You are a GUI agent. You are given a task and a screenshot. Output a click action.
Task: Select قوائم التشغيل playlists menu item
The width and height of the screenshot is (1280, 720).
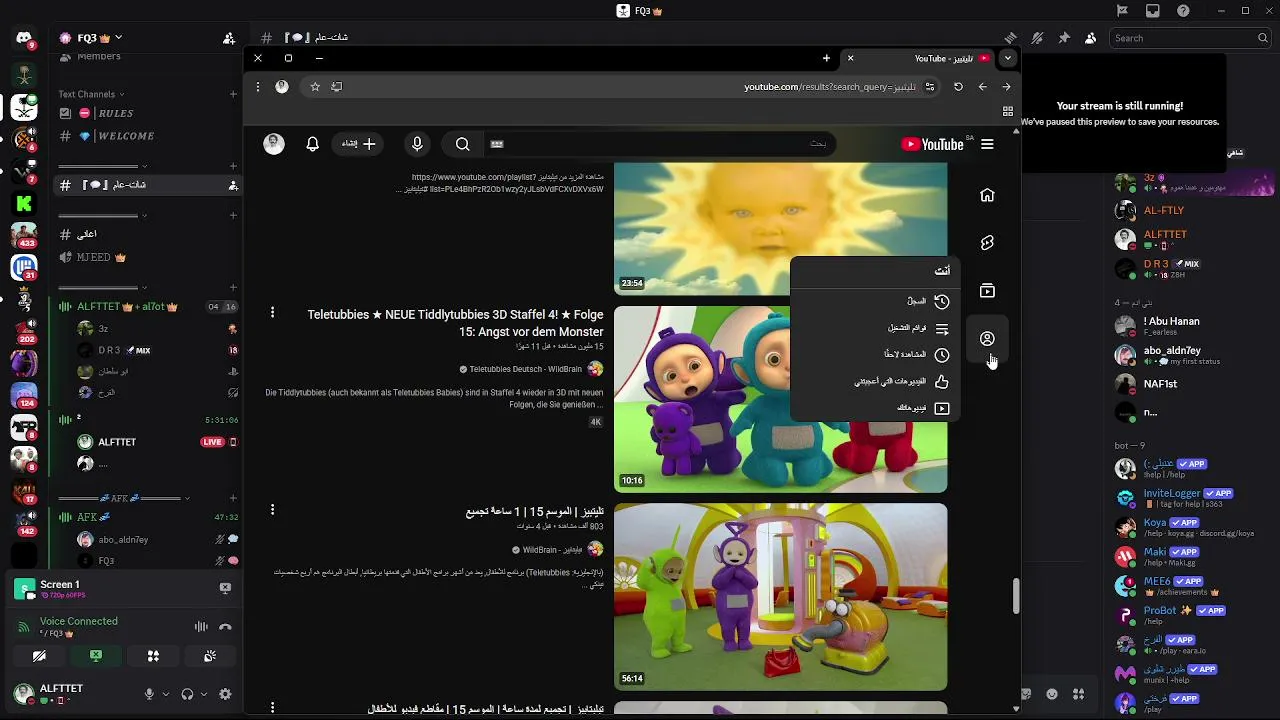875,328
